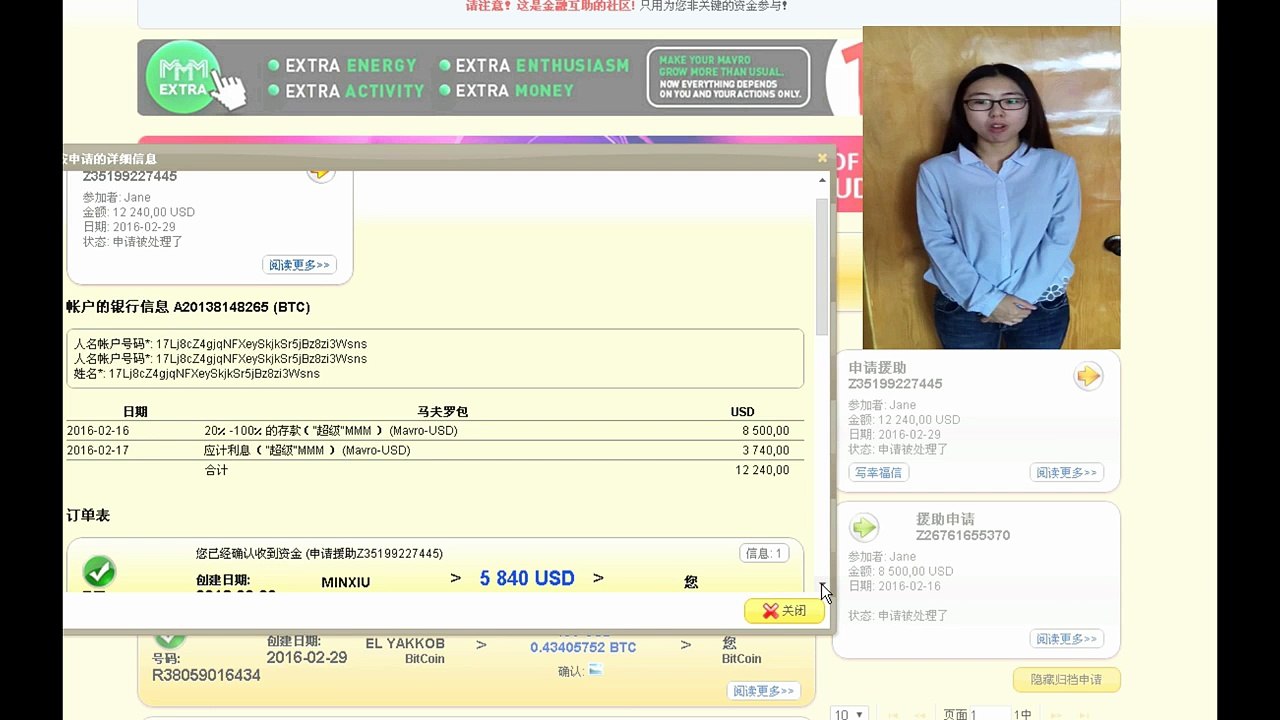The width and height of the screenshot is (1280, 720).
Task: Click the dialog vertical scrollbar thumb
Action: (x=823, y=266)
